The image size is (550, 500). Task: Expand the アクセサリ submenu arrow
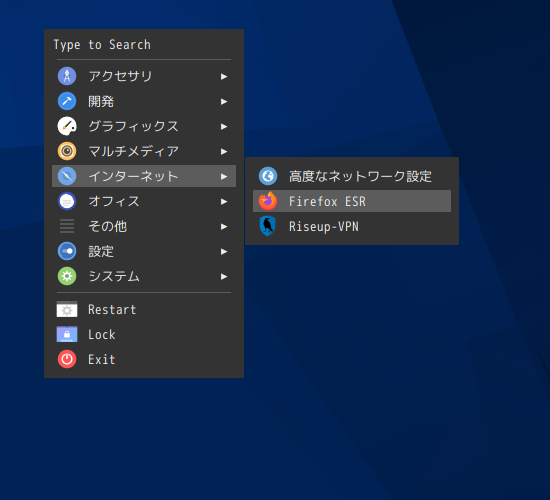pyautogui.click(x=224, y=76)
